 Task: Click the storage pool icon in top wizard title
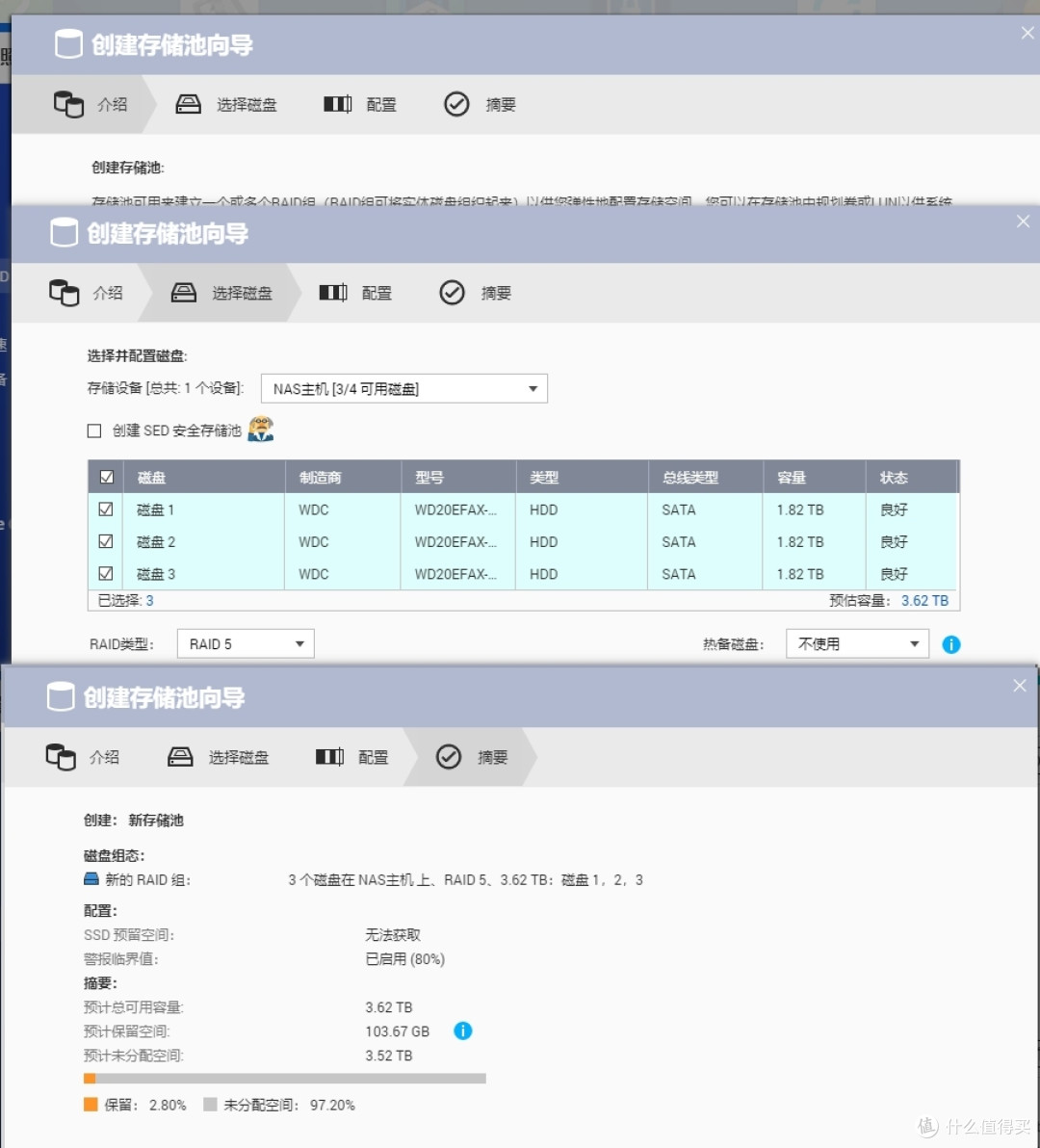[68, 44]
